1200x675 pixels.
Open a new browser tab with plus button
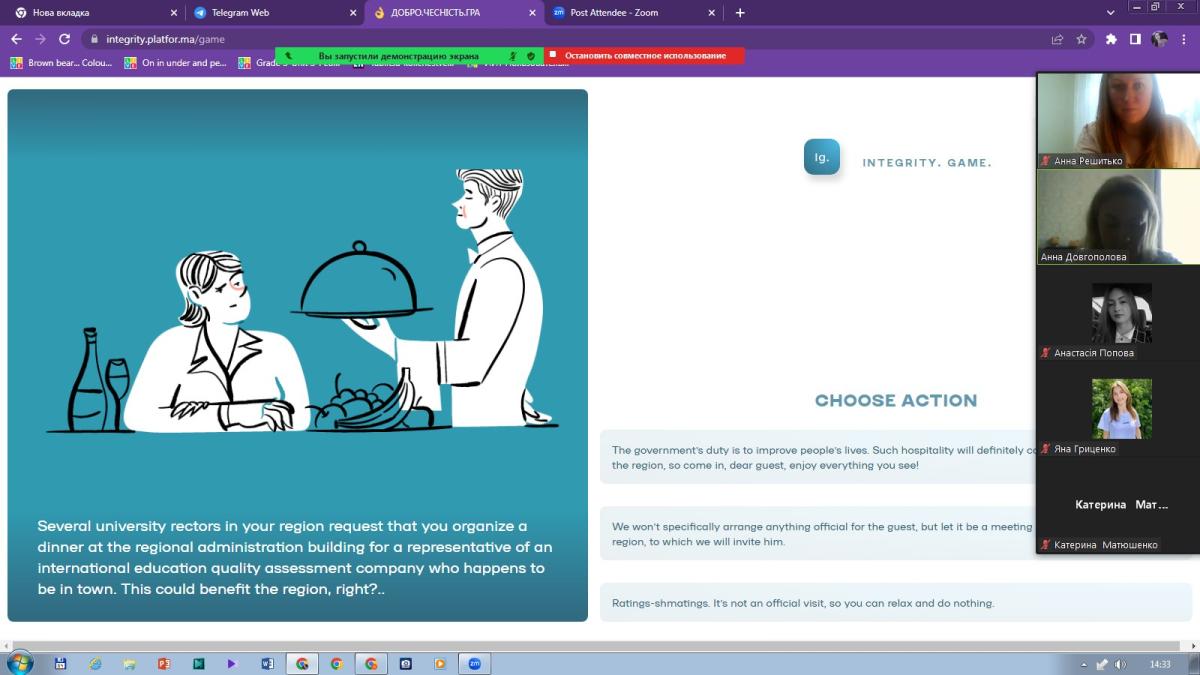[740, 13]
